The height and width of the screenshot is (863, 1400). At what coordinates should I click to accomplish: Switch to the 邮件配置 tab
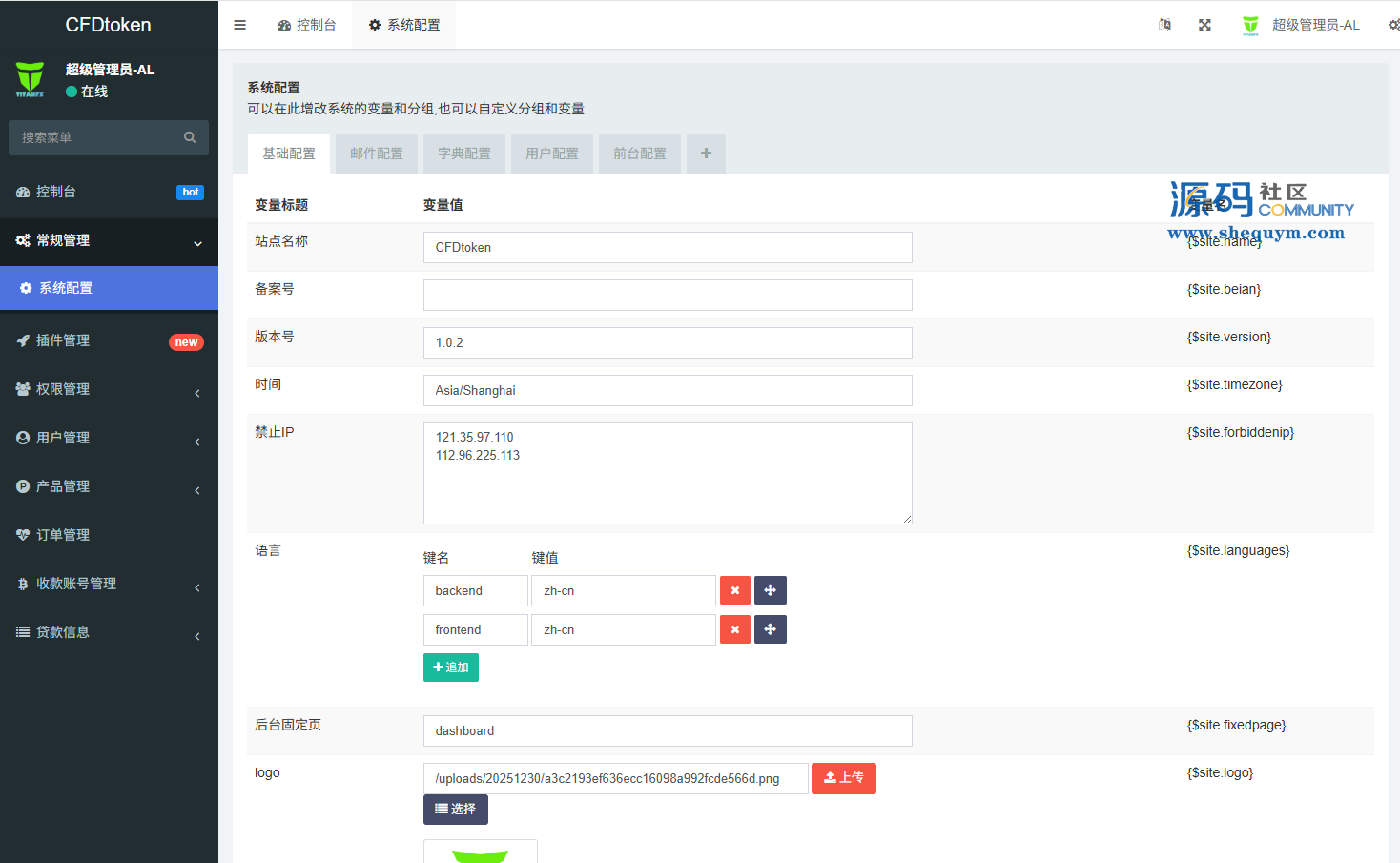[377, 154]
